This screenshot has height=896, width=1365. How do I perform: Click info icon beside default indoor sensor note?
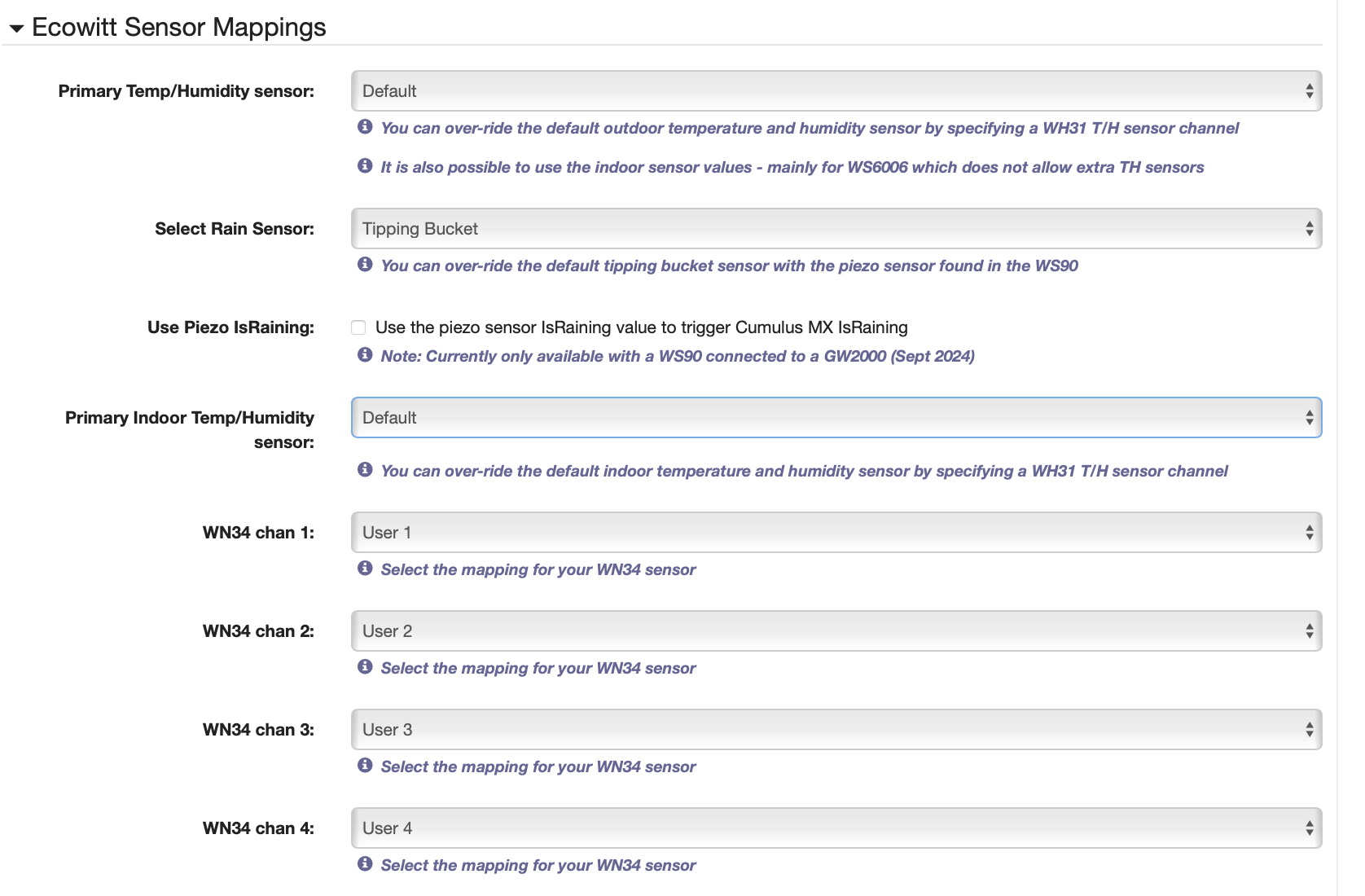(x=365, y=470)
